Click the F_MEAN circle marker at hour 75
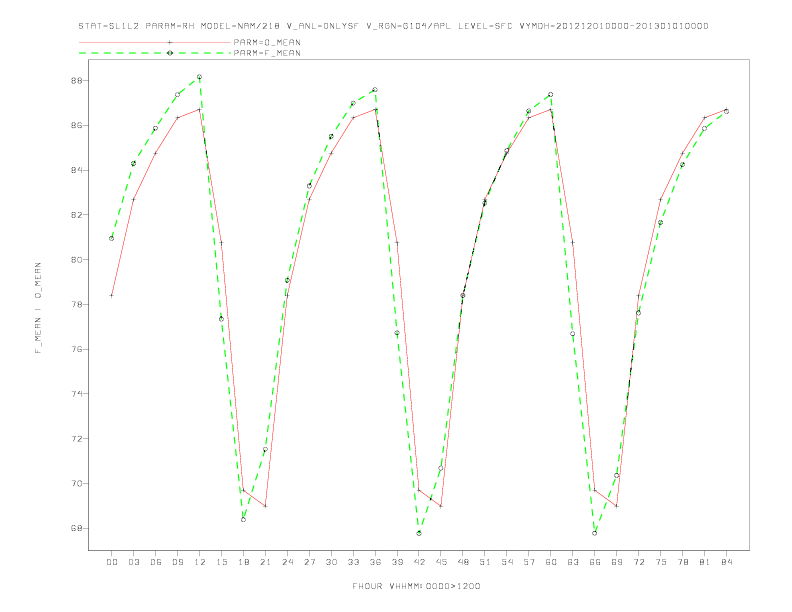Viewport: 792px width, 612px height. click(x=660, y=223)
